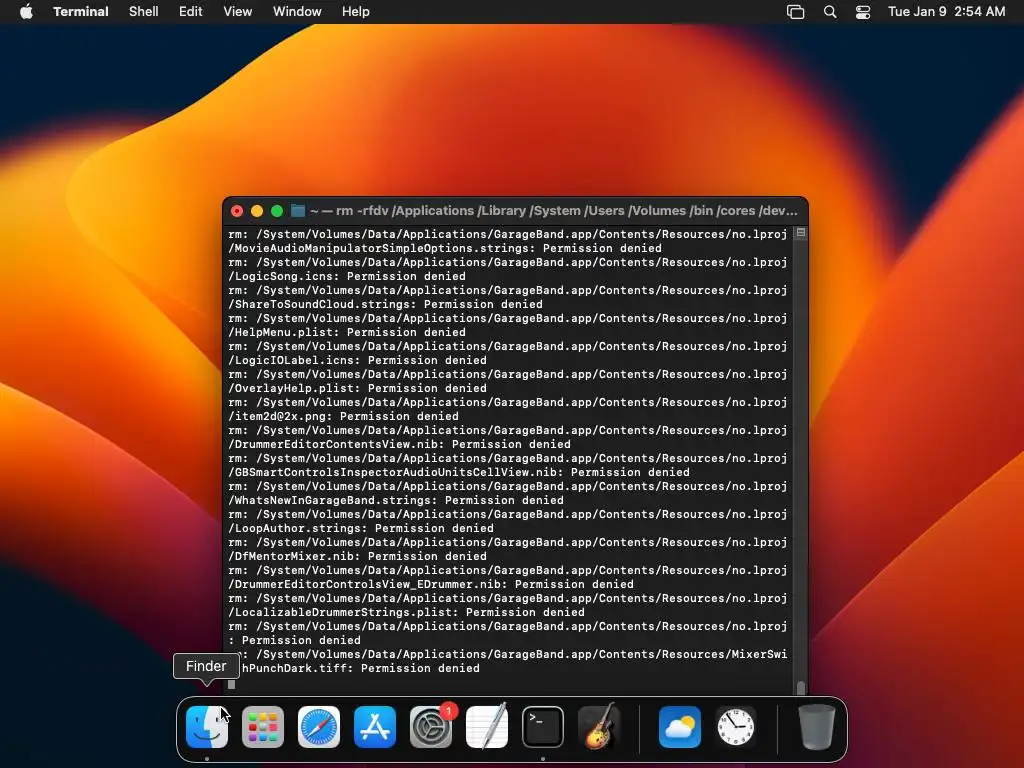The width and height of the screenshot is (1024, 768).
Task: Open the Edit menu
Action: (191, 12)
